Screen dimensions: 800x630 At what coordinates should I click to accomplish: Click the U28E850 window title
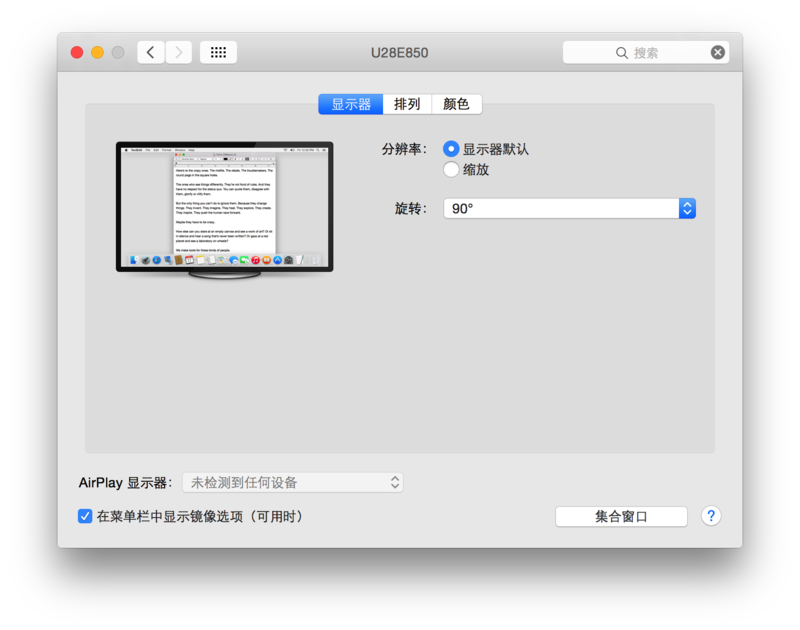point(399,53)
